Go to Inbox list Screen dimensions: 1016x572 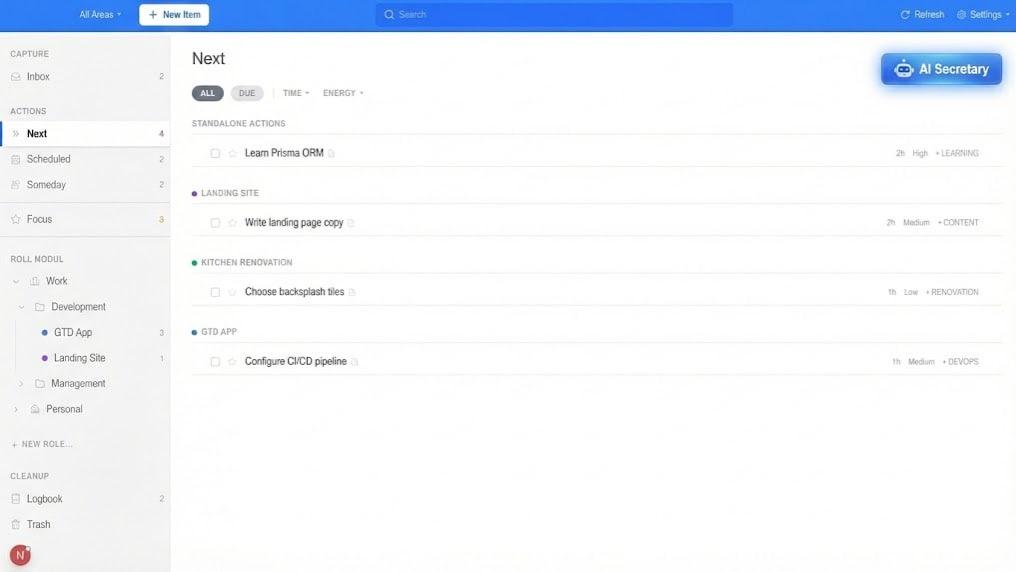[x=85, y=76]
